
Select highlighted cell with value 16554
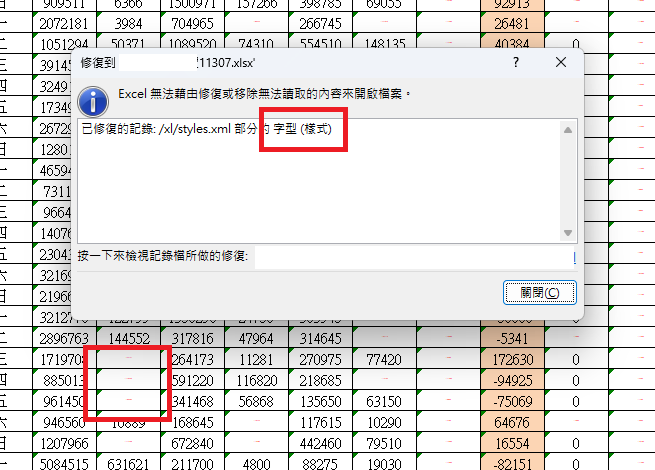coord(512,443)
